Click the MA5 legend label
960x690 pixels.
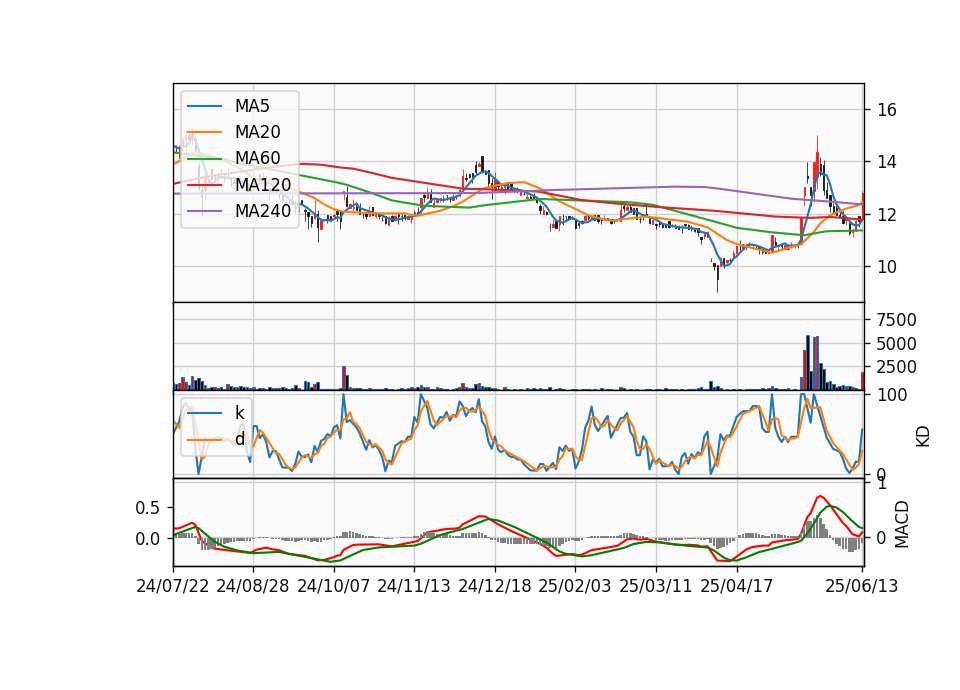click(x=252, y=106)
